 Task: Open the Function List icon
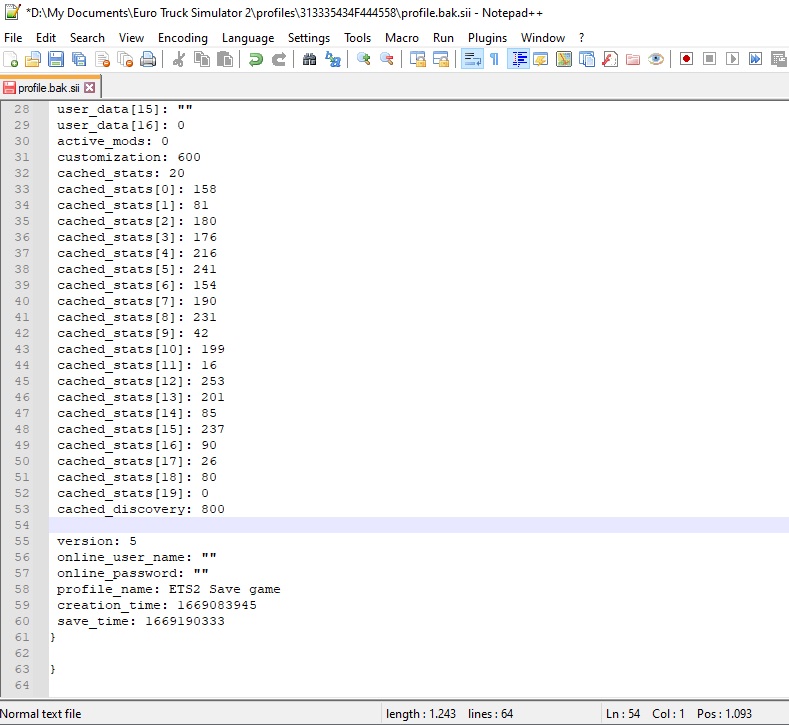[x=610, y=59]
